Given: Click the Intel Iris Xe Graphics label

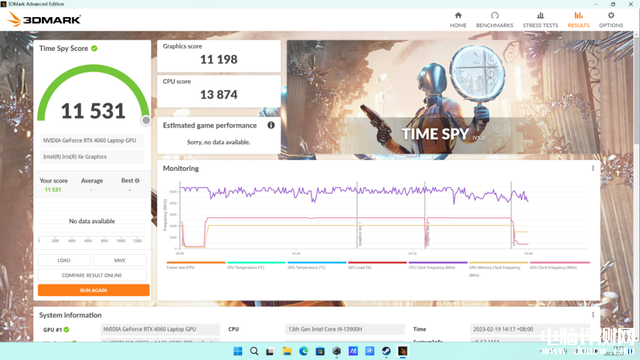Looking at the screenshot, I should click(92, 157).
